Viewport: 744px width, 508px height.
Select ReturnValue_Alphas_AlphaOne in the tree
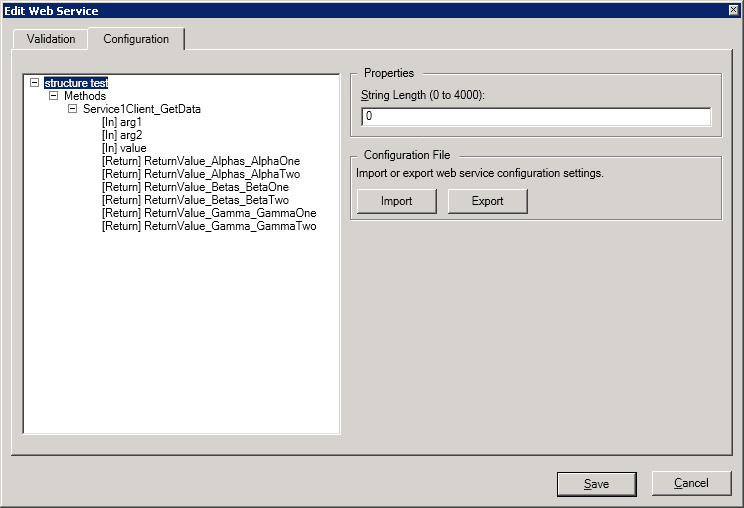pyautogui.click(x=200, y=161)
